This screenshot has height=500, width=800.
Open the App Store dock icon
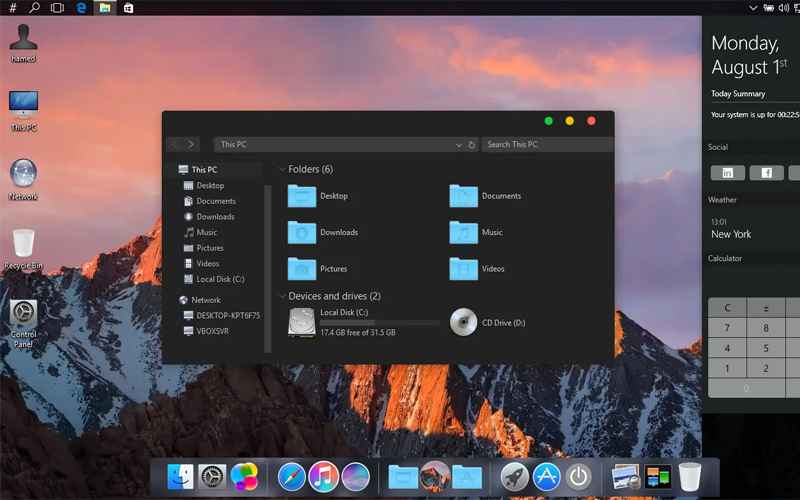[x=546, y=477]
